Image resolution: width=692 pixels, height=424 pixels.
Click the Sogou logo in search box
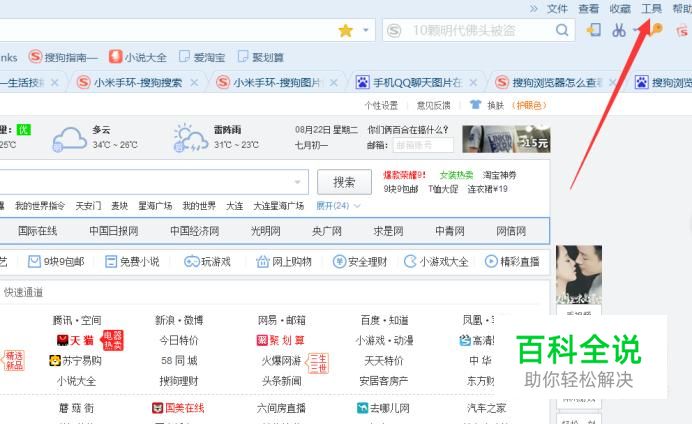[394, 30]
